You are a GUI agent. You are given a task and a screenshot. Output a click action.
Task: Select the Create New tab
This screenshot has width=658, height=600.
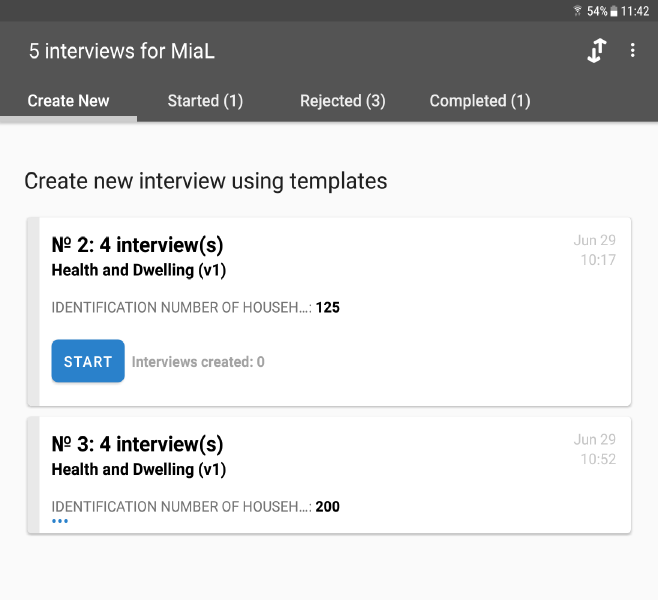(x=68, y=101)
